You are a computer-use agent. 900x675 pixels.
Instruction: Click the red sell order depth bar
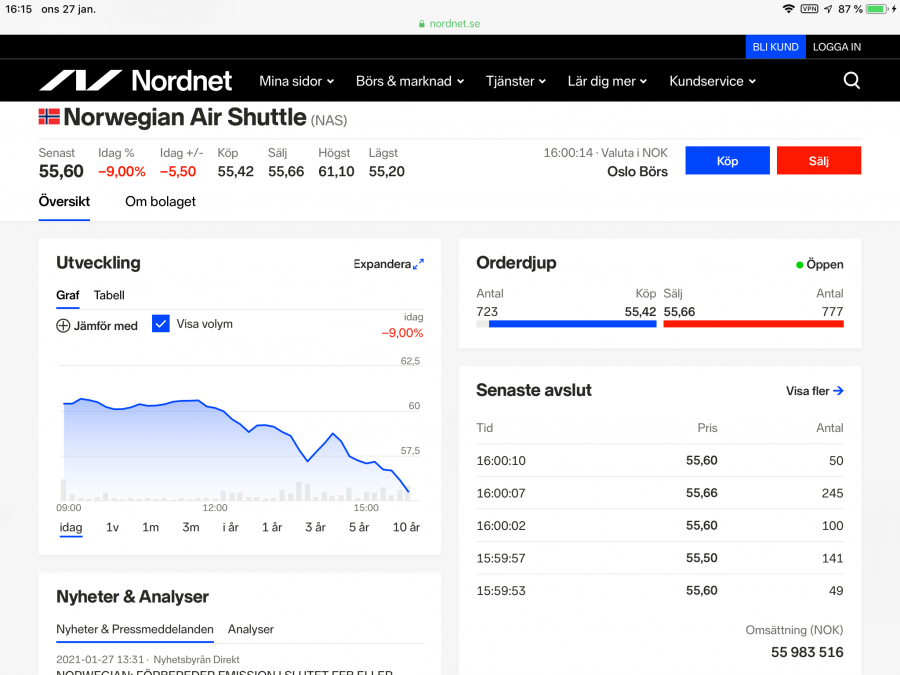tap(753, 324)
